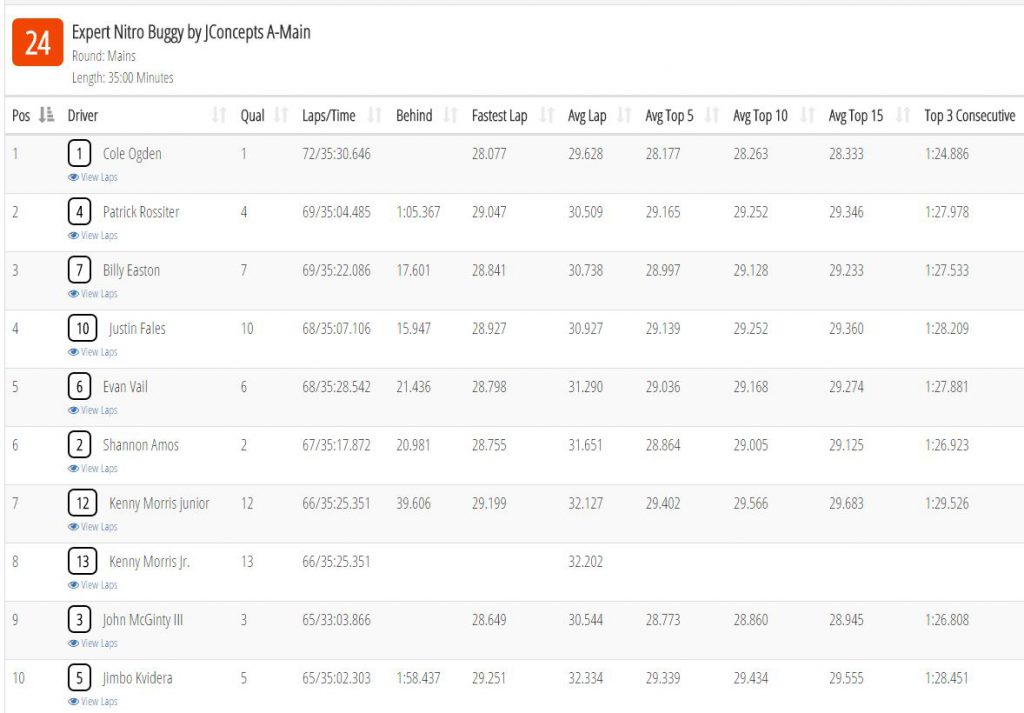
Task: Click John McGinty III's laps/time 65/33:03.866
Action: (x=336, y=620)
